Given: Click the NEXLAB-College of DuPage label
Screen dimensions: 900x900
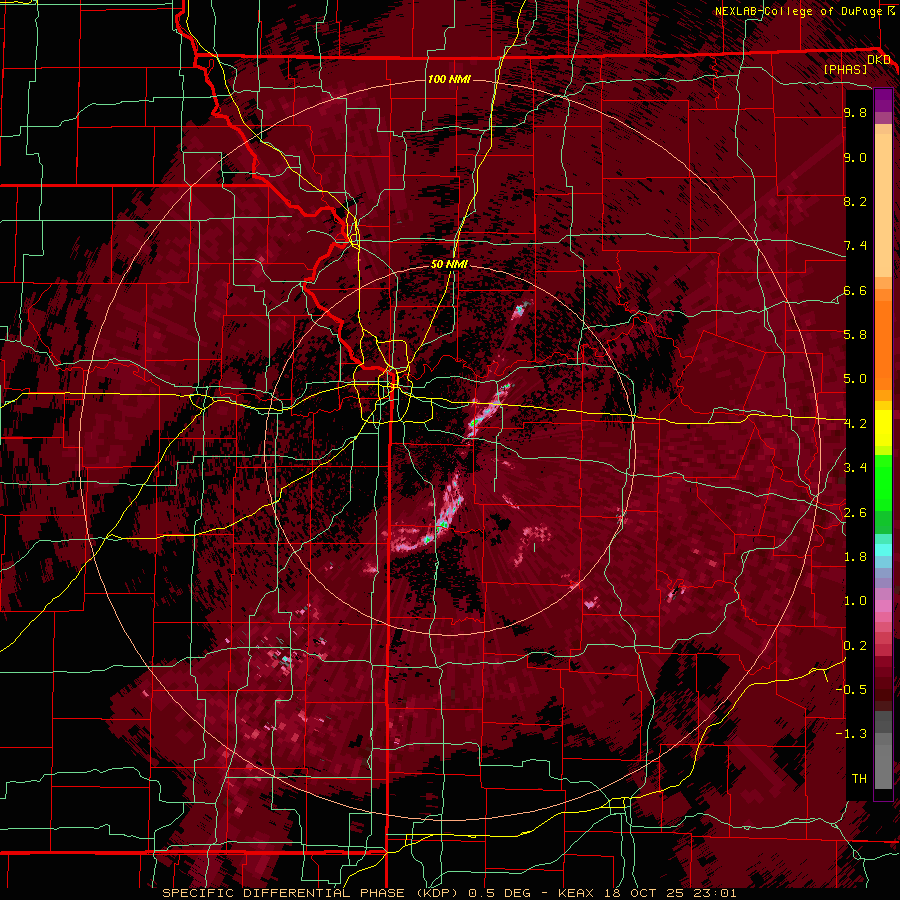Looking at the screenshot, I should [798, 11].
